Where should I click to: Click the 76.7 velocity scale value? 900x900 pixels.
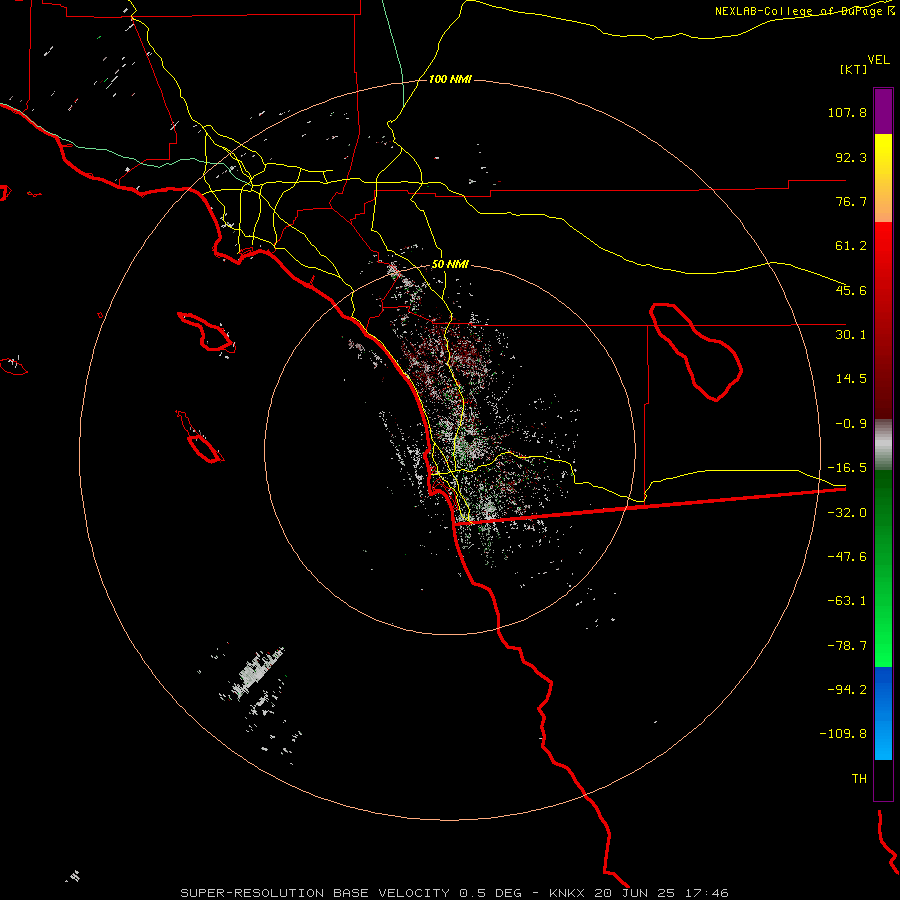click(851, 201)
